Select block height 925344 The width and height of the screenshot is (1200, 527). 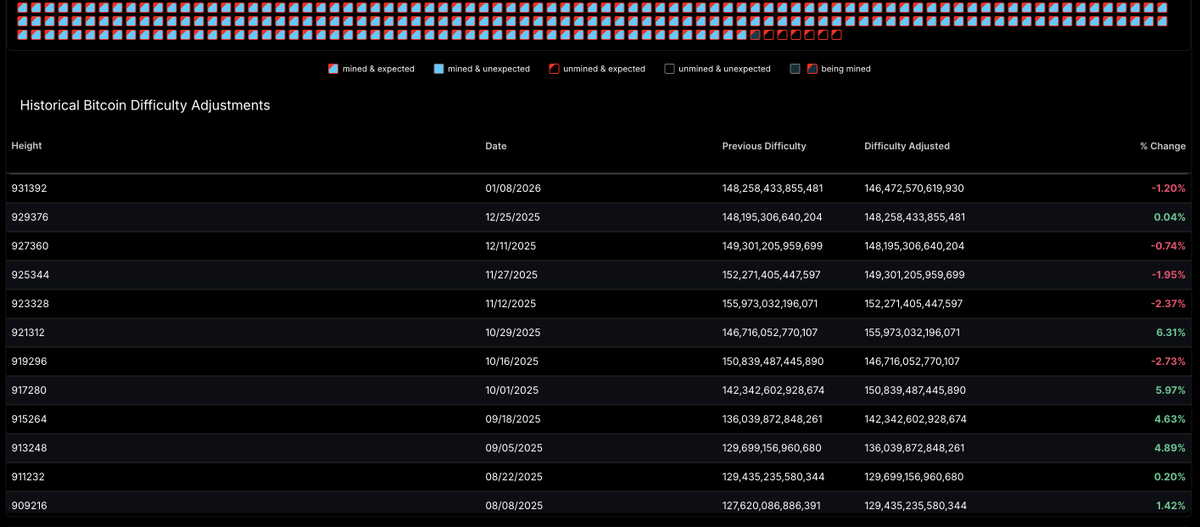[x=29, y=275]
